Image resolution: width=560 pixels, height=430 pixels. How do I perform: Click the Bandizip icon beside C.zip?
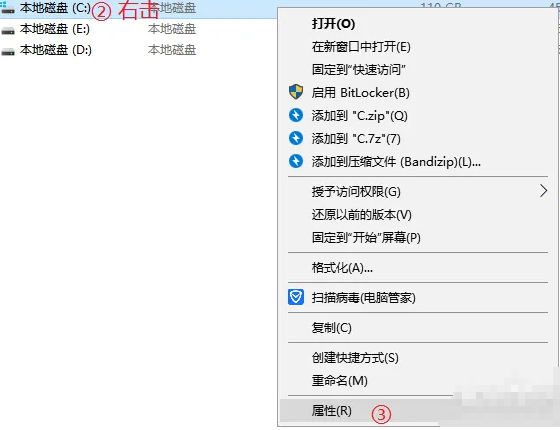point(296,115)
